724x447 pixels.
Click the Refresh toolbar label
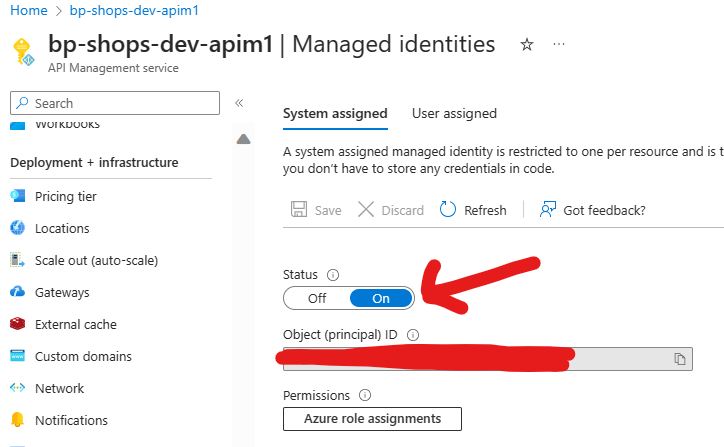pos(485,211)
